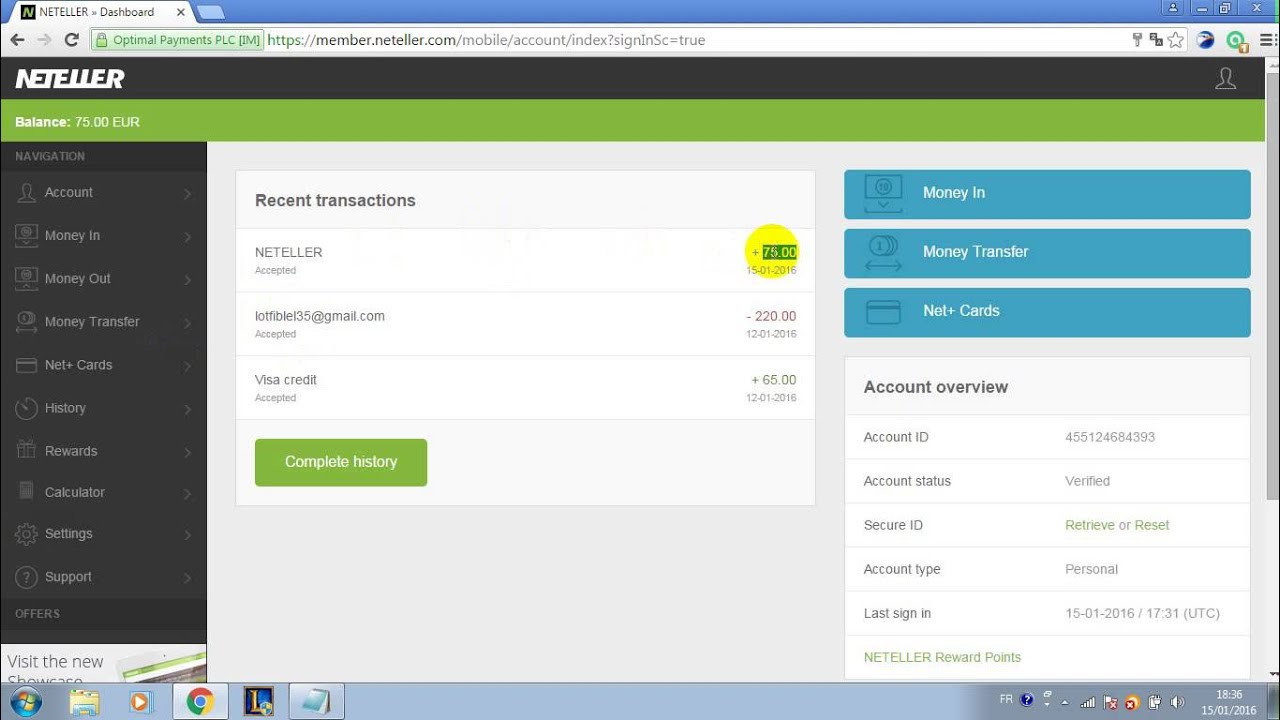The height and width of the screenshot is (720, 1280).
Task: Open Settings in navigation
Action: click(103, 534)
